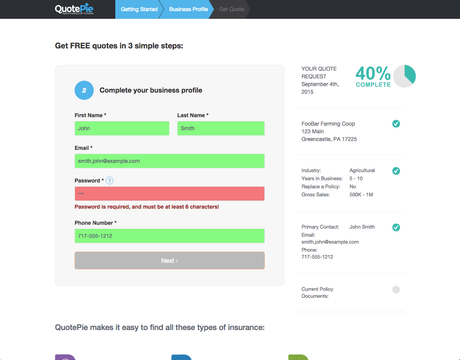Click the QuotePie logo

[74, 9]
